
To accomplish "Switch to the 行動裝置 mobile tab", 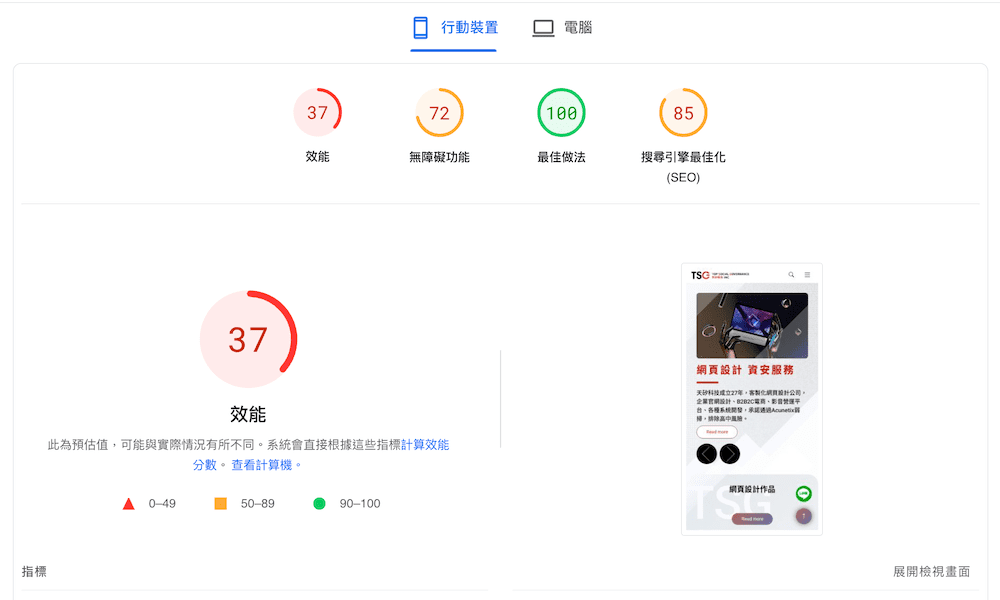I will point(453,28).
